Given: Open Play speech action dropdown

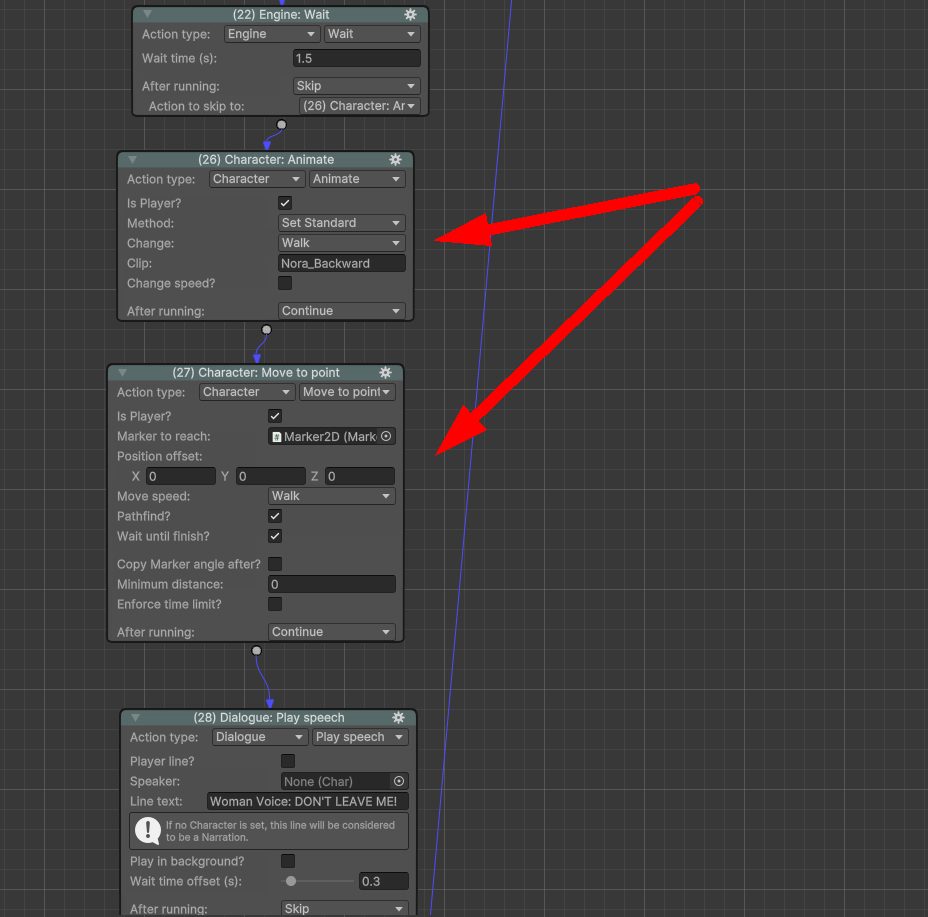Looking at the screenshot, I should tap(360, 737).
